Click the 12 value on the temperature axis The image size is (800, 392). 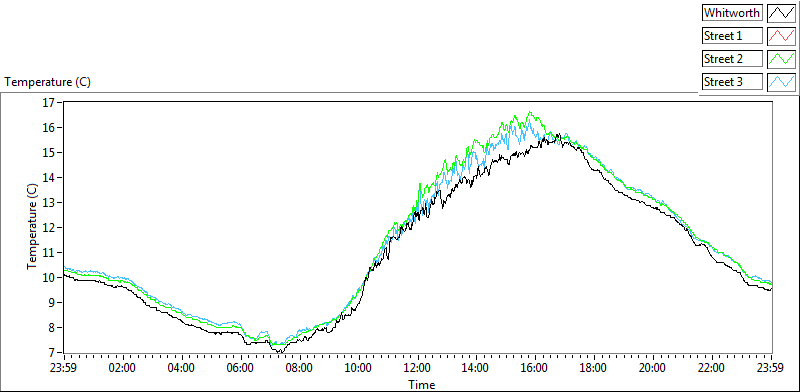48,228
